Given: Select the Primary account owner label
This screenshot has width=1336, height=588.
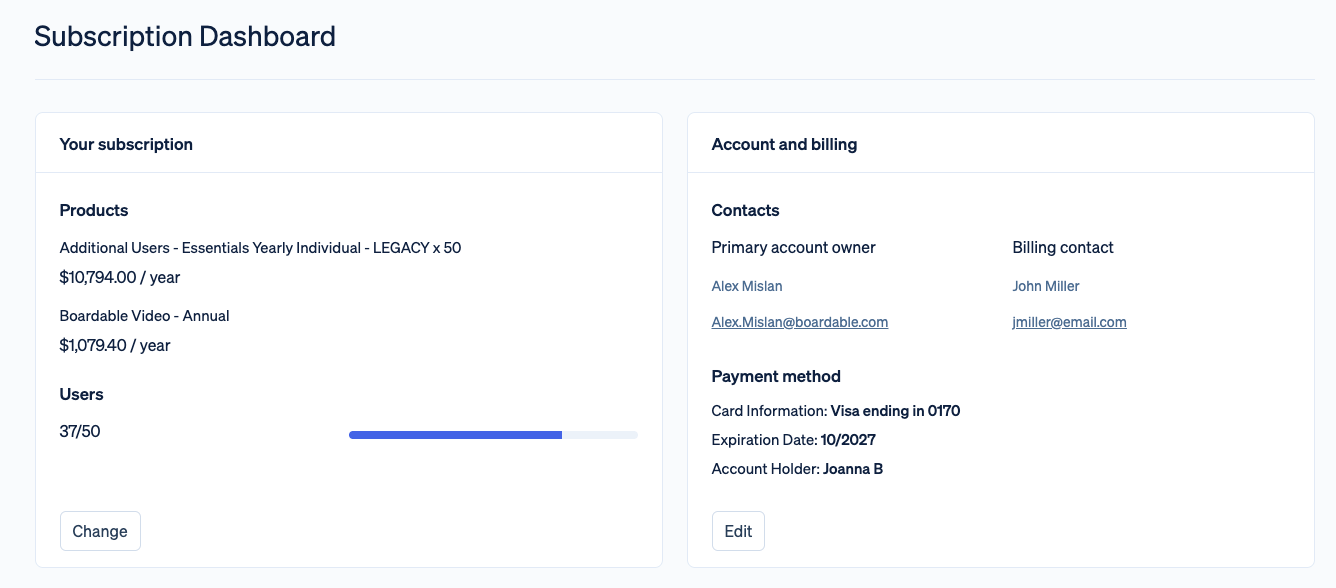Looking at the screenshot, I should [x=794, y=247].
